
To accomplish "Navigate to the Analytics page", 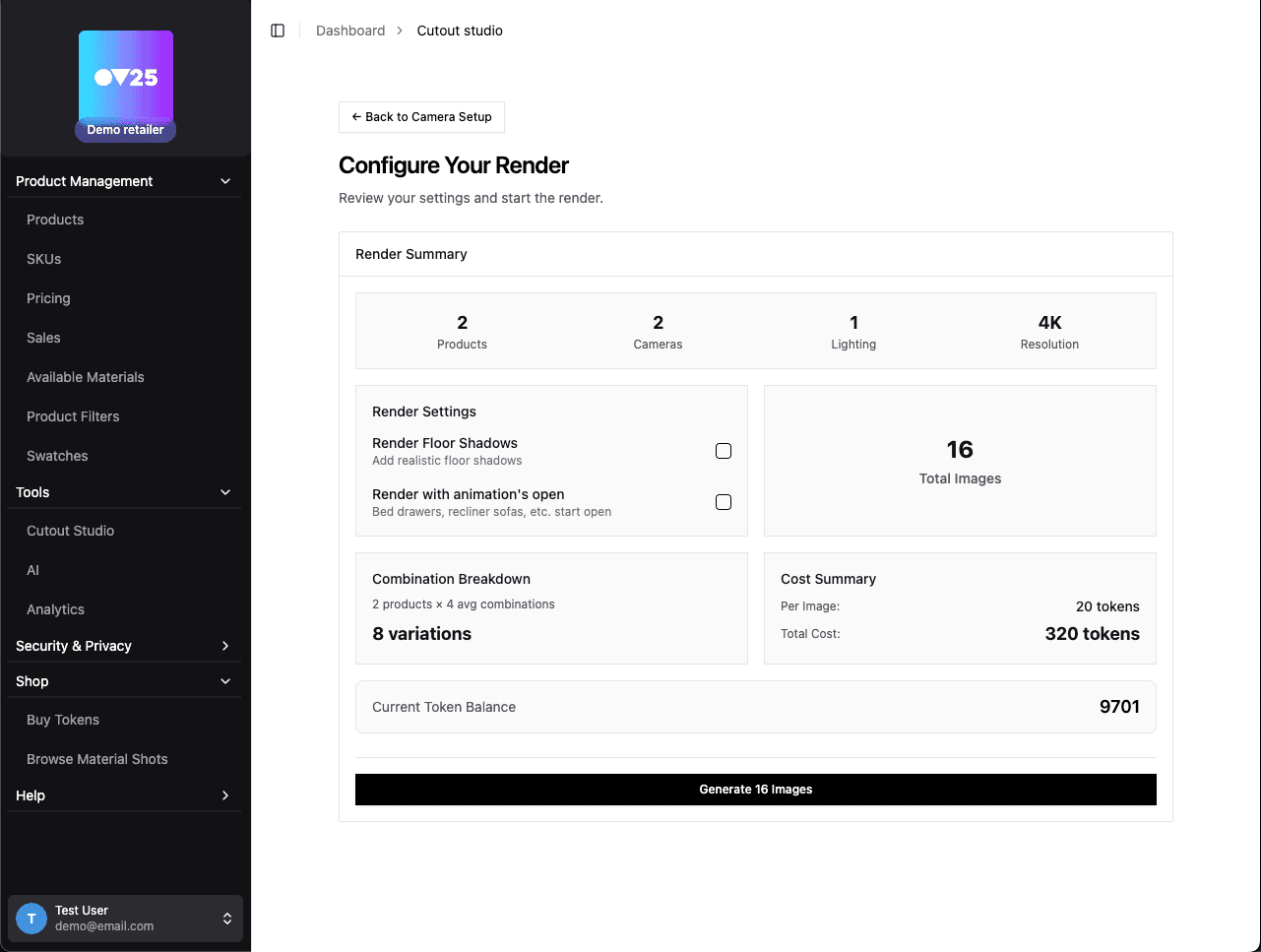I will pyautogui.click(x=55, y=608).
